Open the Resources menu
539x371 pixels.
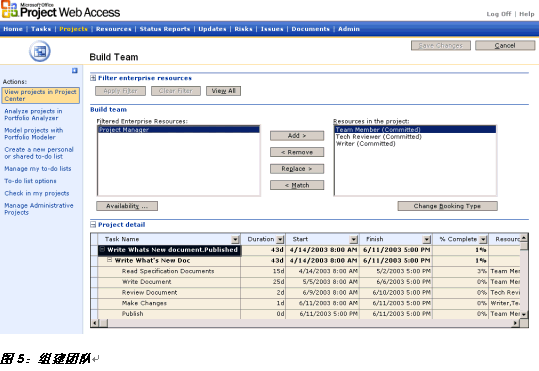113,29
